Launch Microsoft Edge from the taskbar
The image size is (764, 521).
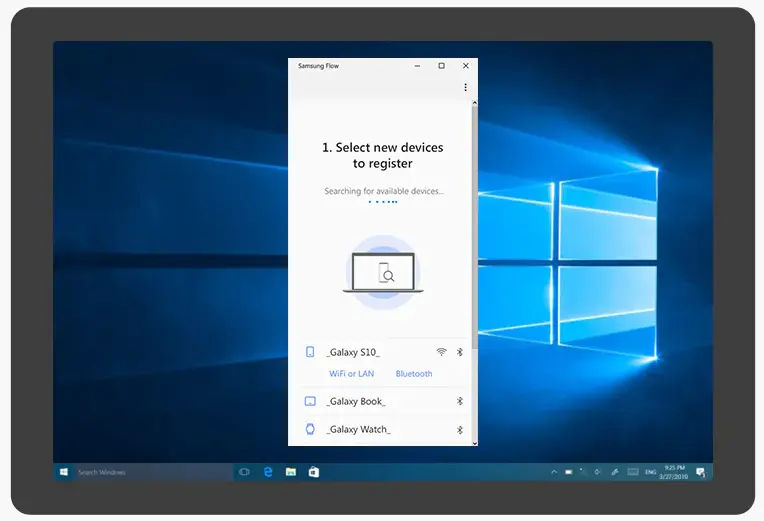click(267, 472)
